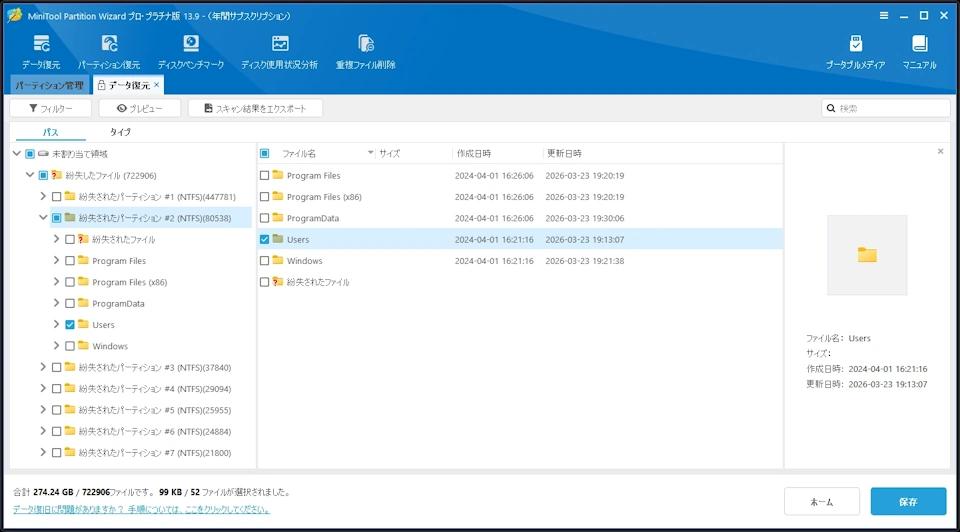Toggle select-all checkbox in file list header

coord(264,154)
